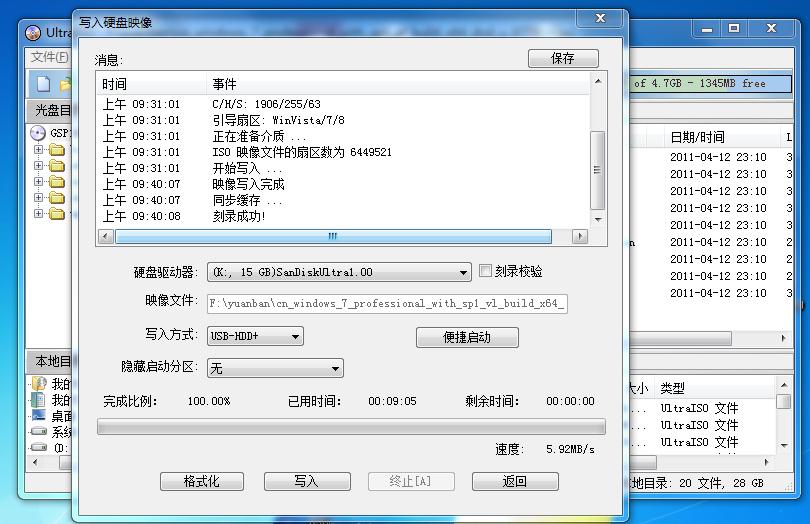Click the 00:09:05 elapsed time value

click(392, 402)
